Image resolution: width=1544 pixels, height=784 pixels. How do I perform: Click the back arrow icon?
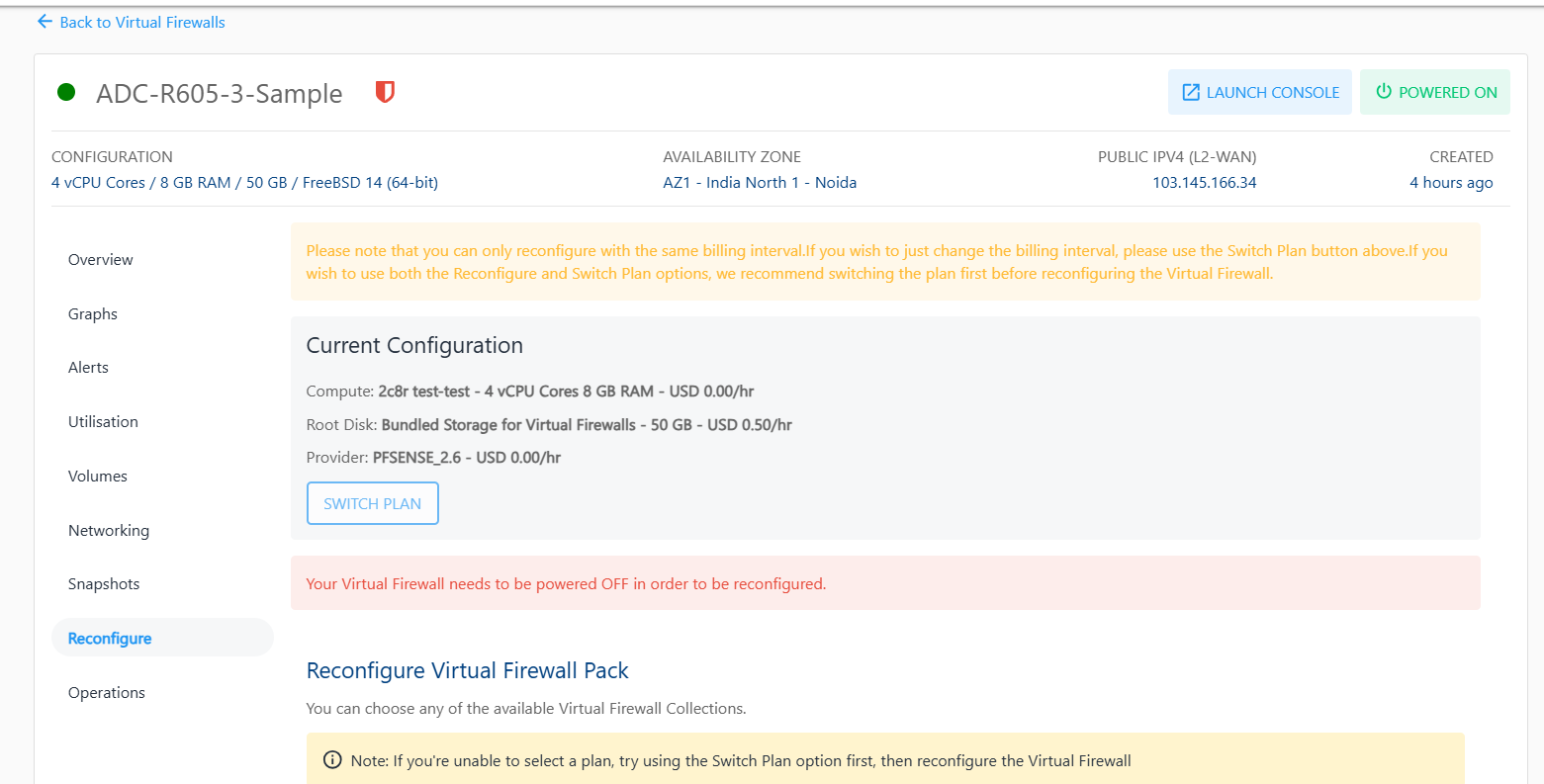(45, 22)
